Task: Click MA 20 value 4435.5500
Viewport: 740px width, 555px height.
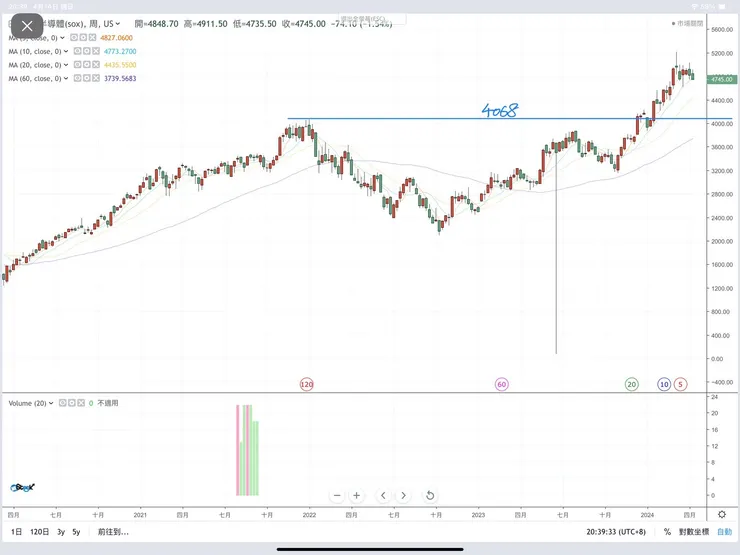Action: click(x=120, y=65)
